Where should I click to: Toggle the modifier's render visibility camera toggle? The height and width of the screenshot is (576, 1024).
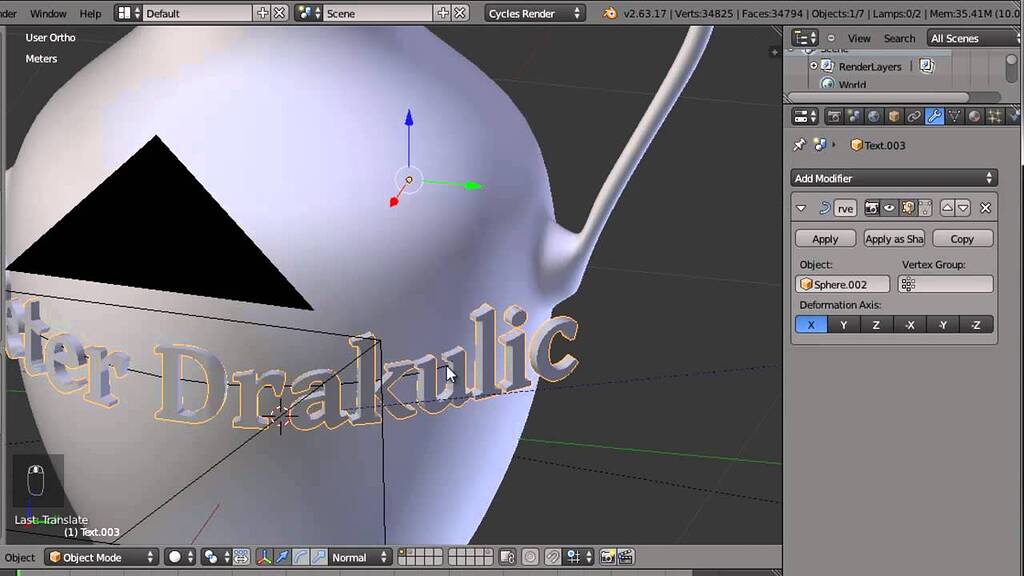(x=872, y=208)
